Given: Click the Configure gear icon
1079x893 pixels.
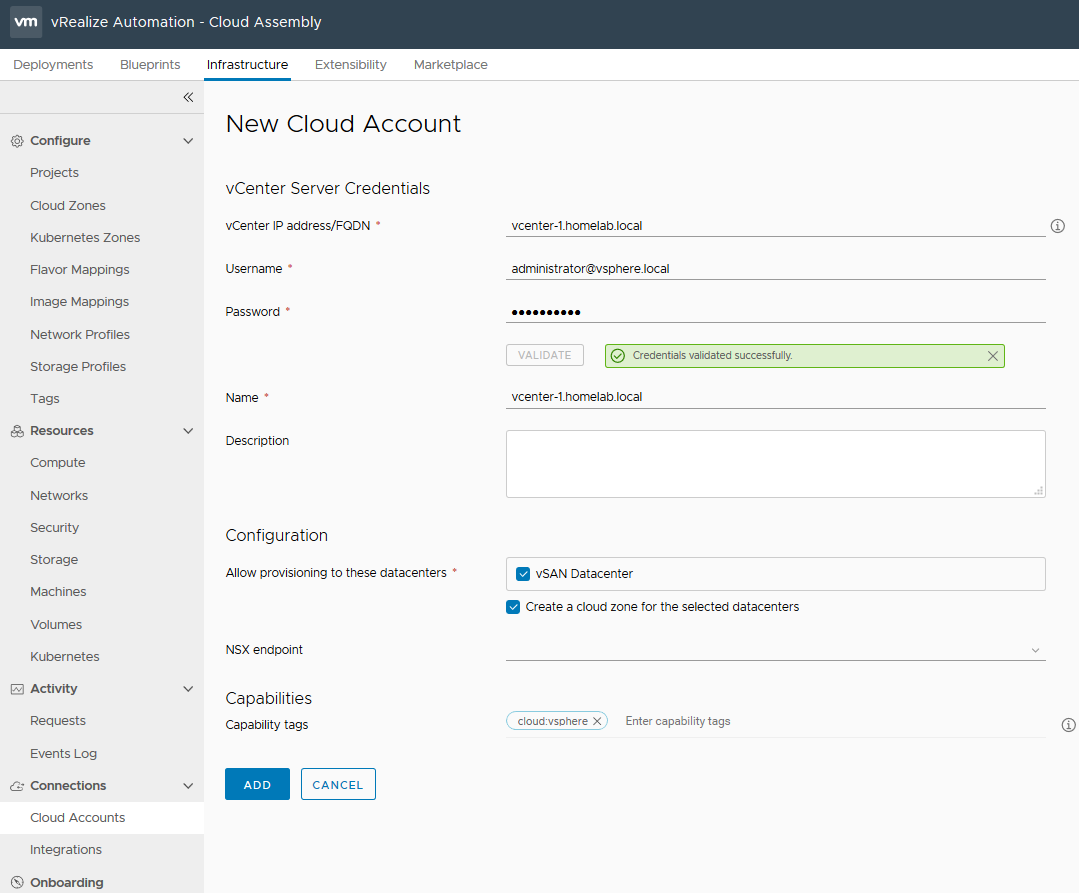Looking at the screenshot, I should click(x=17, y=141).
